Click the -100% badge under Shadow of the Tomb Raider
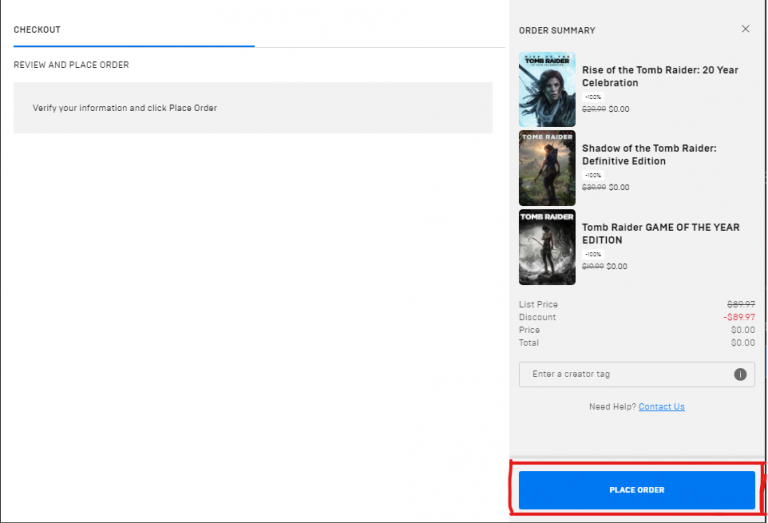This screenshot has width=768, height=523. coord(593,175)
